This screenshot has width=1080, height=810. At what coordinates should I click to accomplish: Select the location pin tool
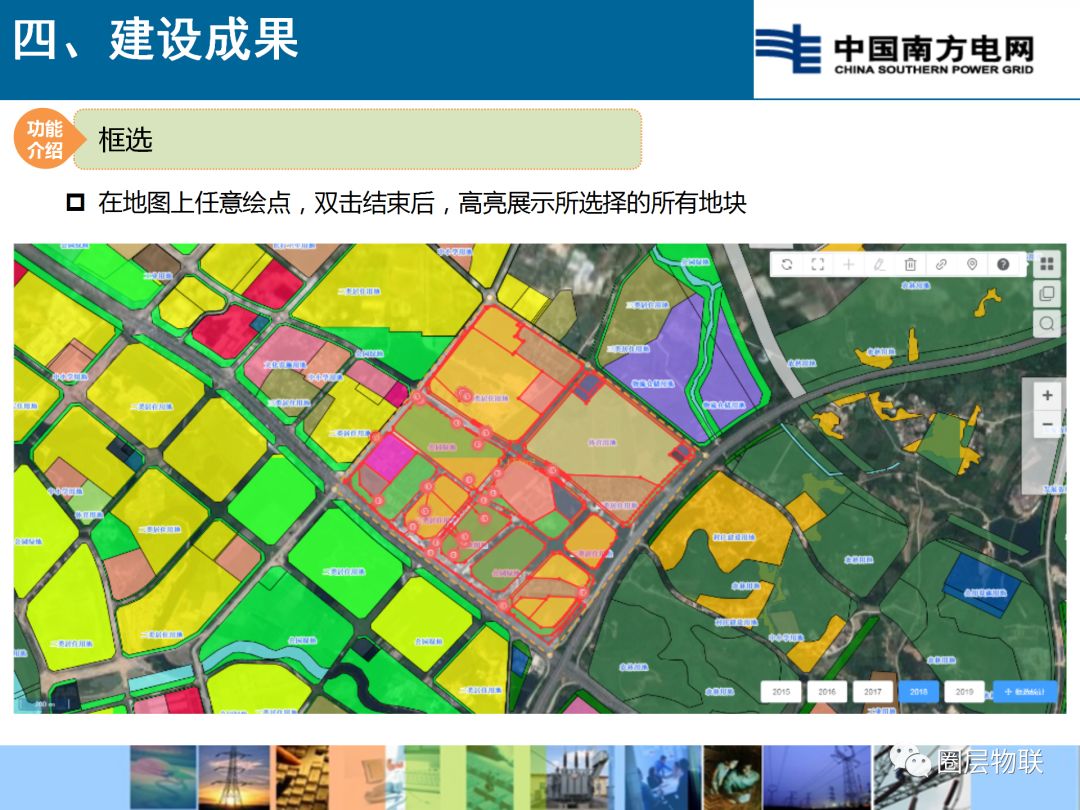[972, 264]
